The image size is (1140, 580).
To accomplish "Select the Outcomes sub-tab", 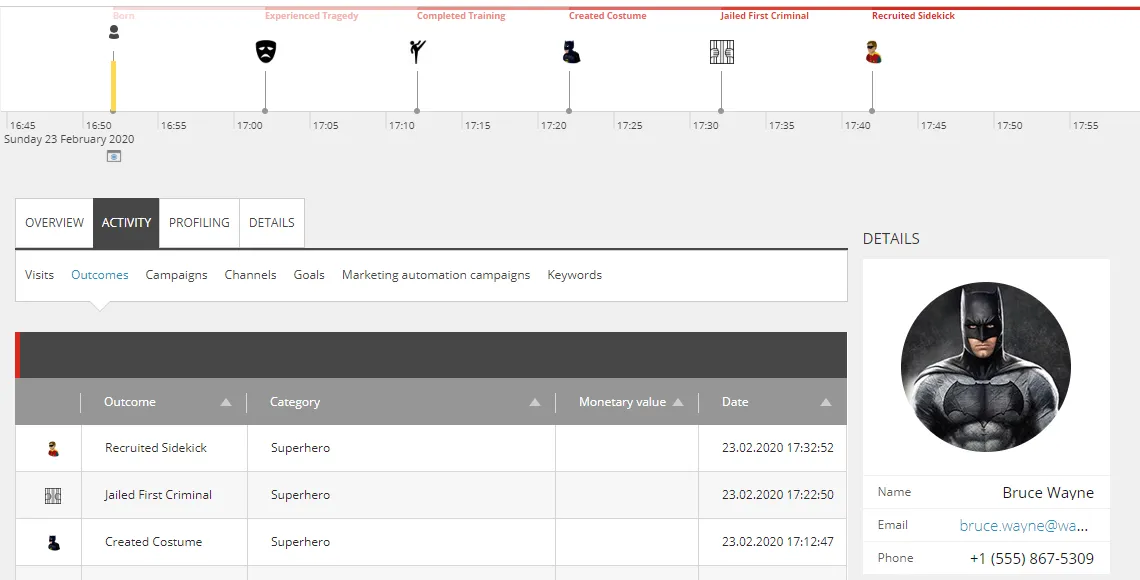I will click(100, 275).
